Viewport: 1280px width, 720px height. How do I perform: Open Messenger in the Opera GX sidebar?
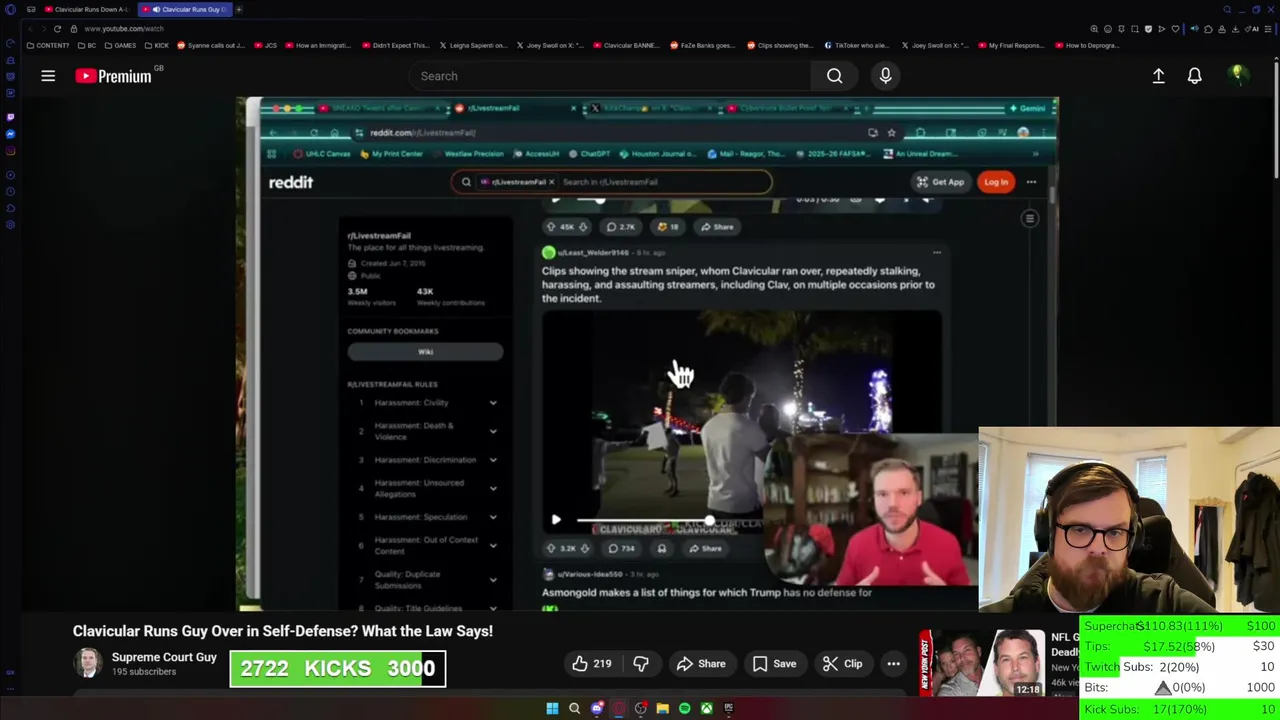10,134
